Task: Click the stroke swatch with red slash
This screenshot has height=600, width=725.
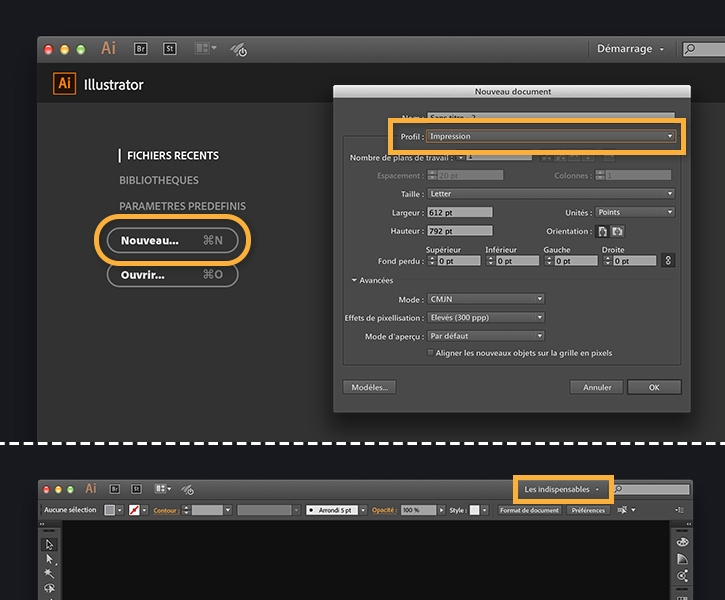Action: (134, 510)
